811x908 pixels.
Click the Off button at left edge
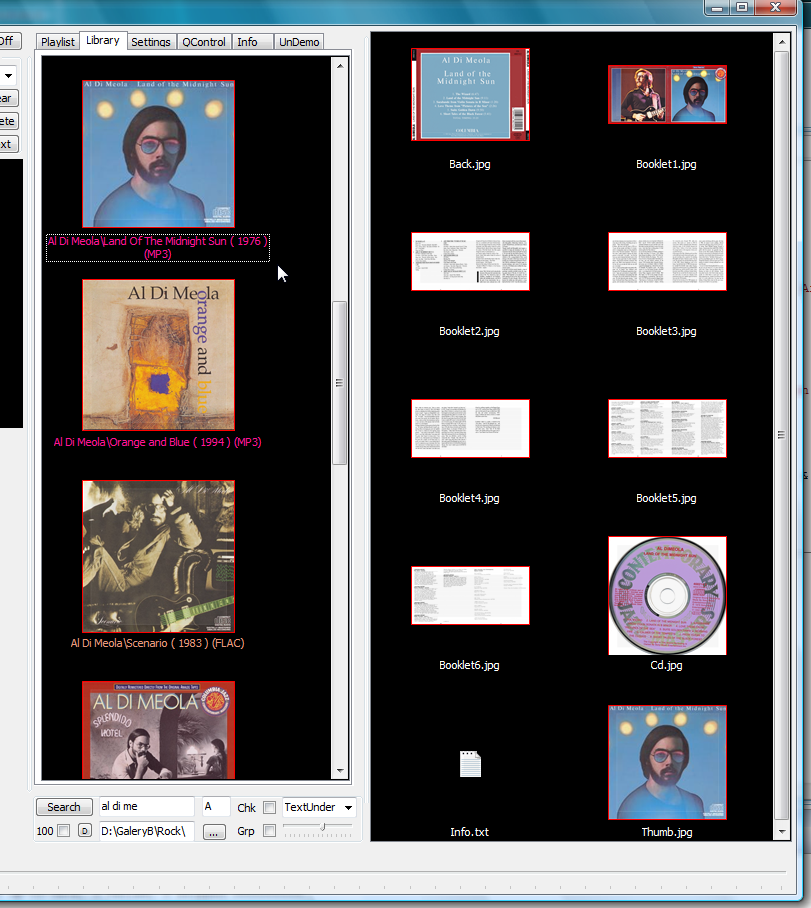[x=10, y=41]
